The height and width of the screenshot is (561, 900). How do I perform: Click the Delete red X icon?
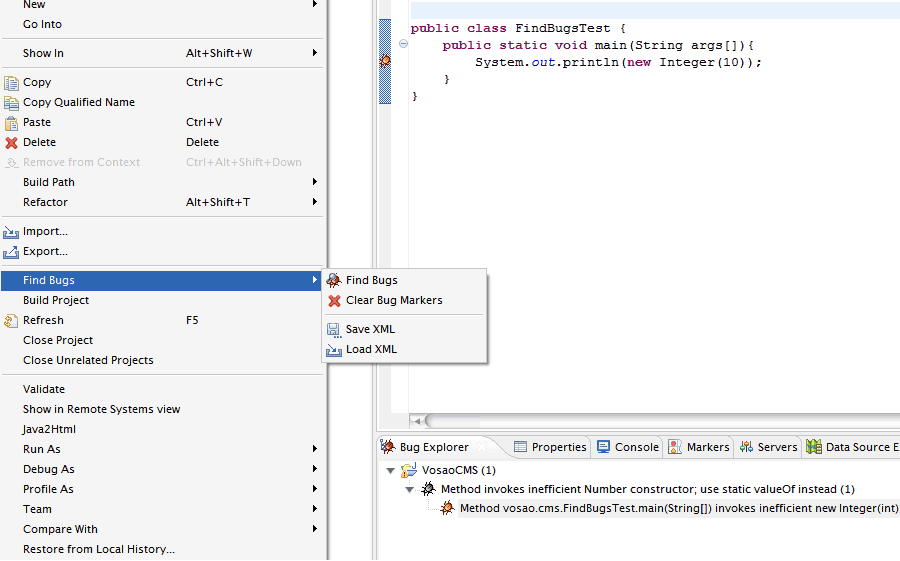pos(11,142)
